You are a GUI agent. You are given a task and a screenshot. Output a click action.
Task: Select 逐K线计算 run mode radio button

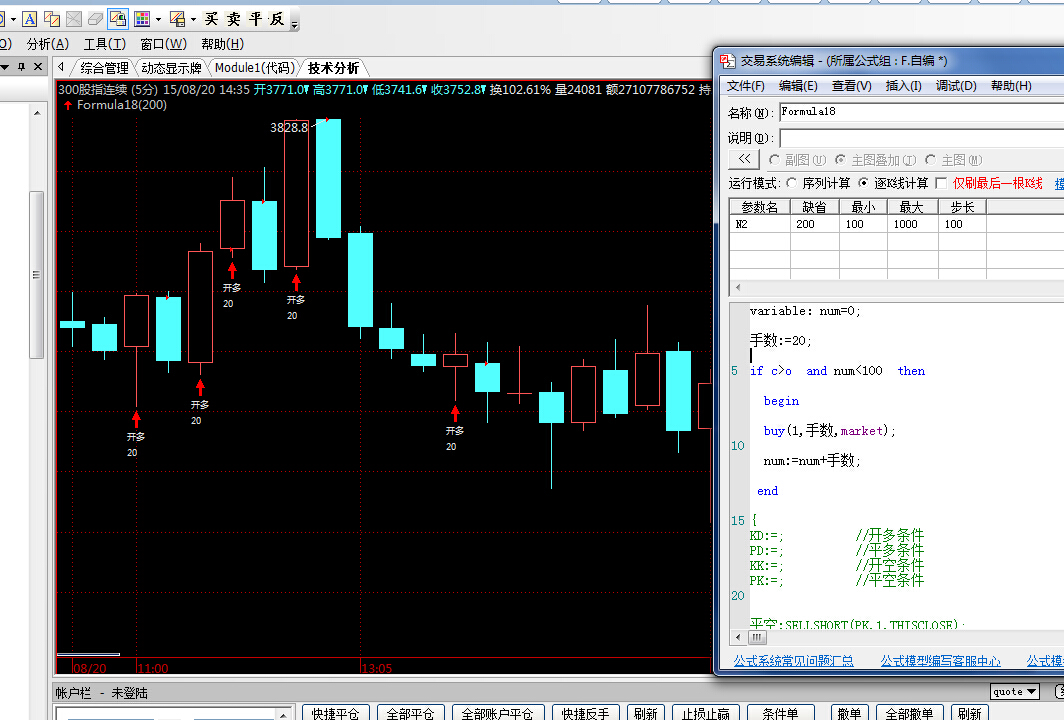pos(865,183)
